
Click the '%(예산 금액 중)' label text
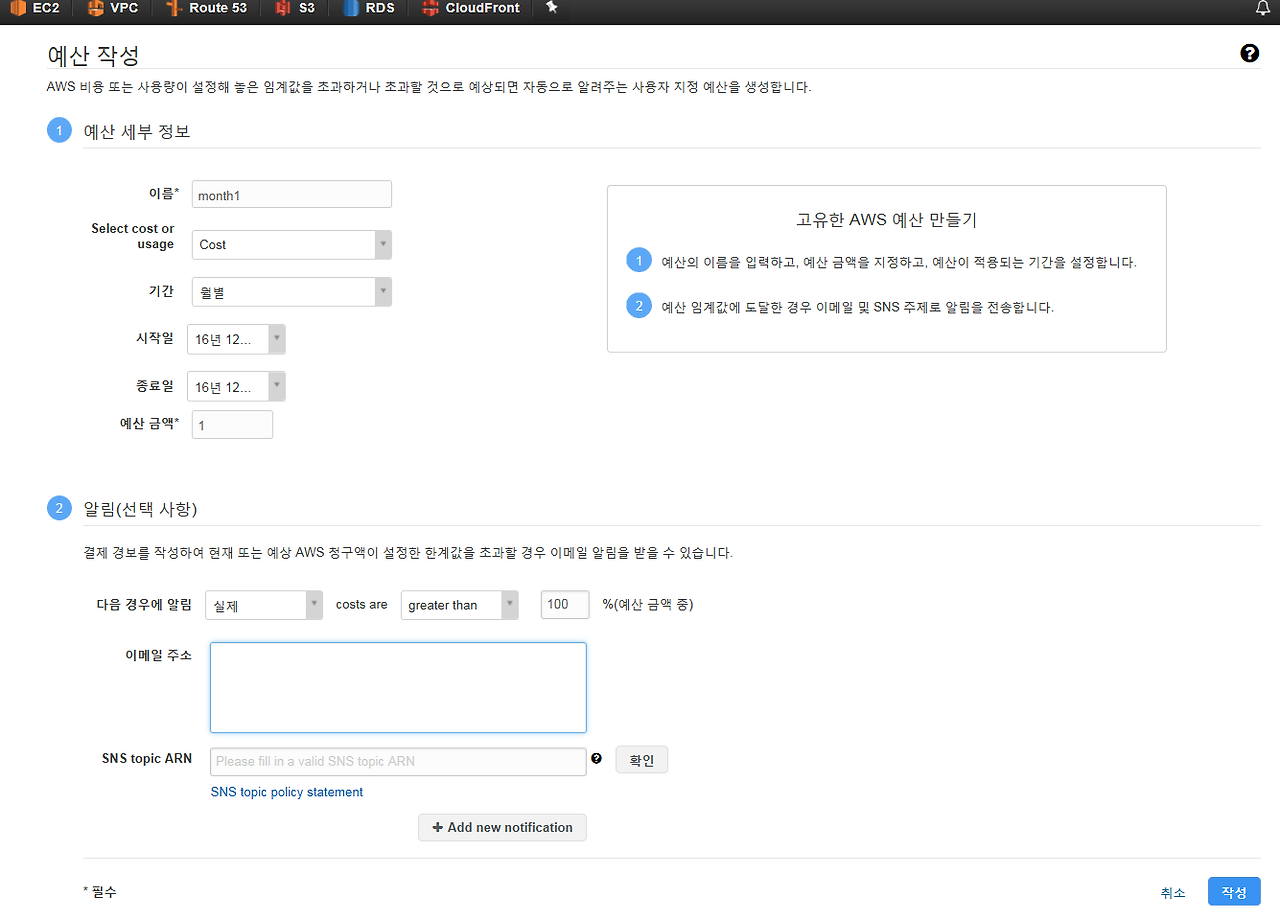tap(647, 604)
